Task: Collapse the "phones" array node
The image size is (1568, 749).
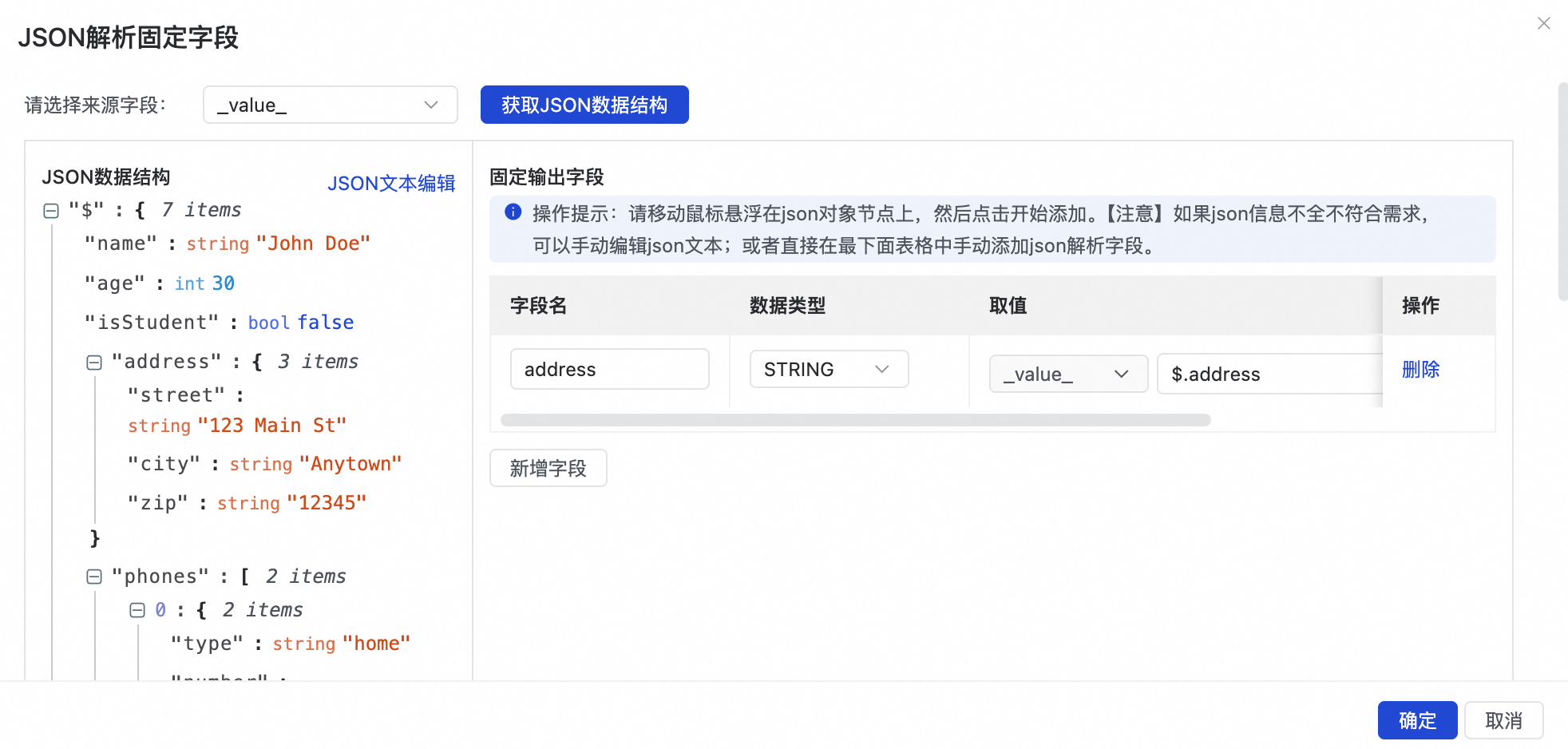Action: click(x=94, y=577)
